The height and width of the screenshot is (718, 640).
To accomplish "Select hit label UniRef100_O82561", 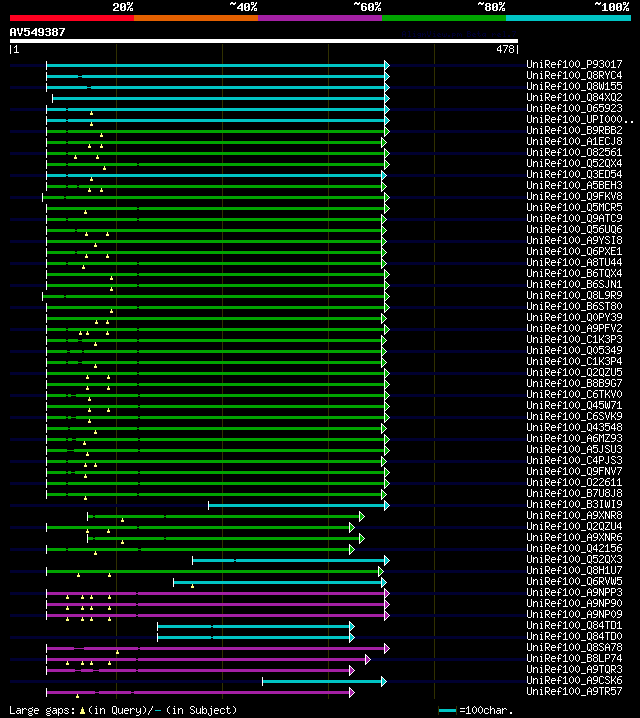I will coord(574,152).
